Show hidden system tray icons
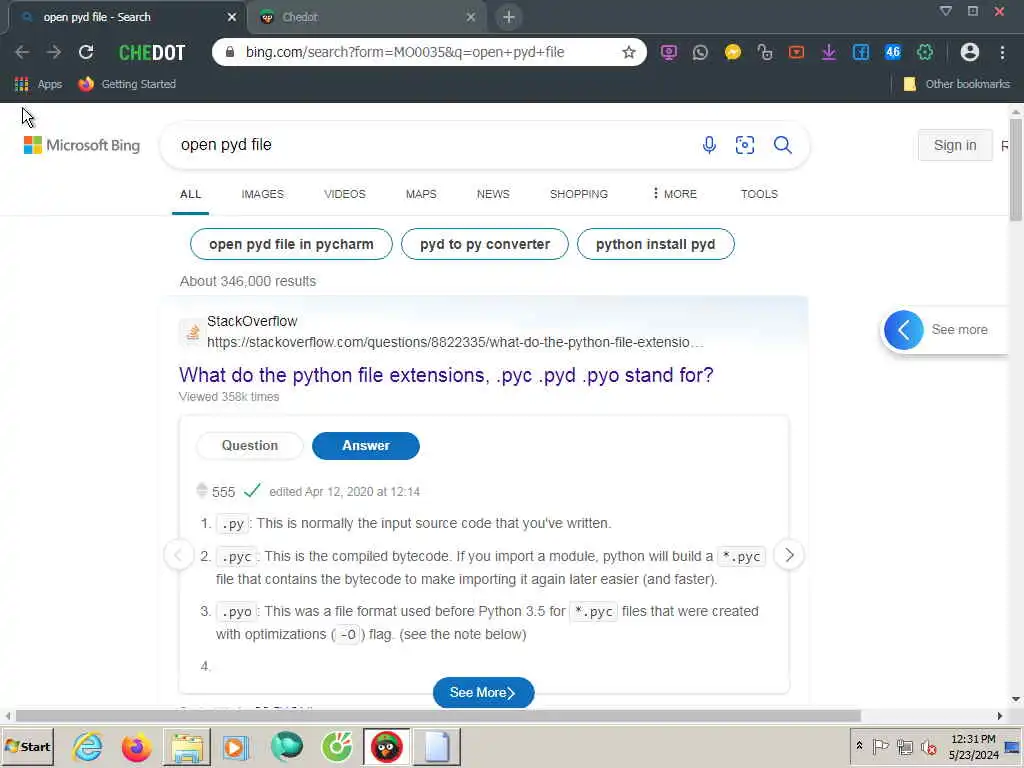This screenshot has width=1024, height=768. point(859,746)
